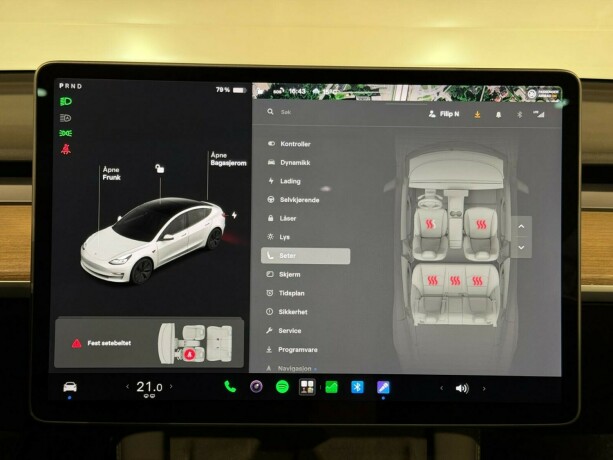Open notifications bell icon
Viewport: 613px width, 460px height.
click(x=498, y=115)
